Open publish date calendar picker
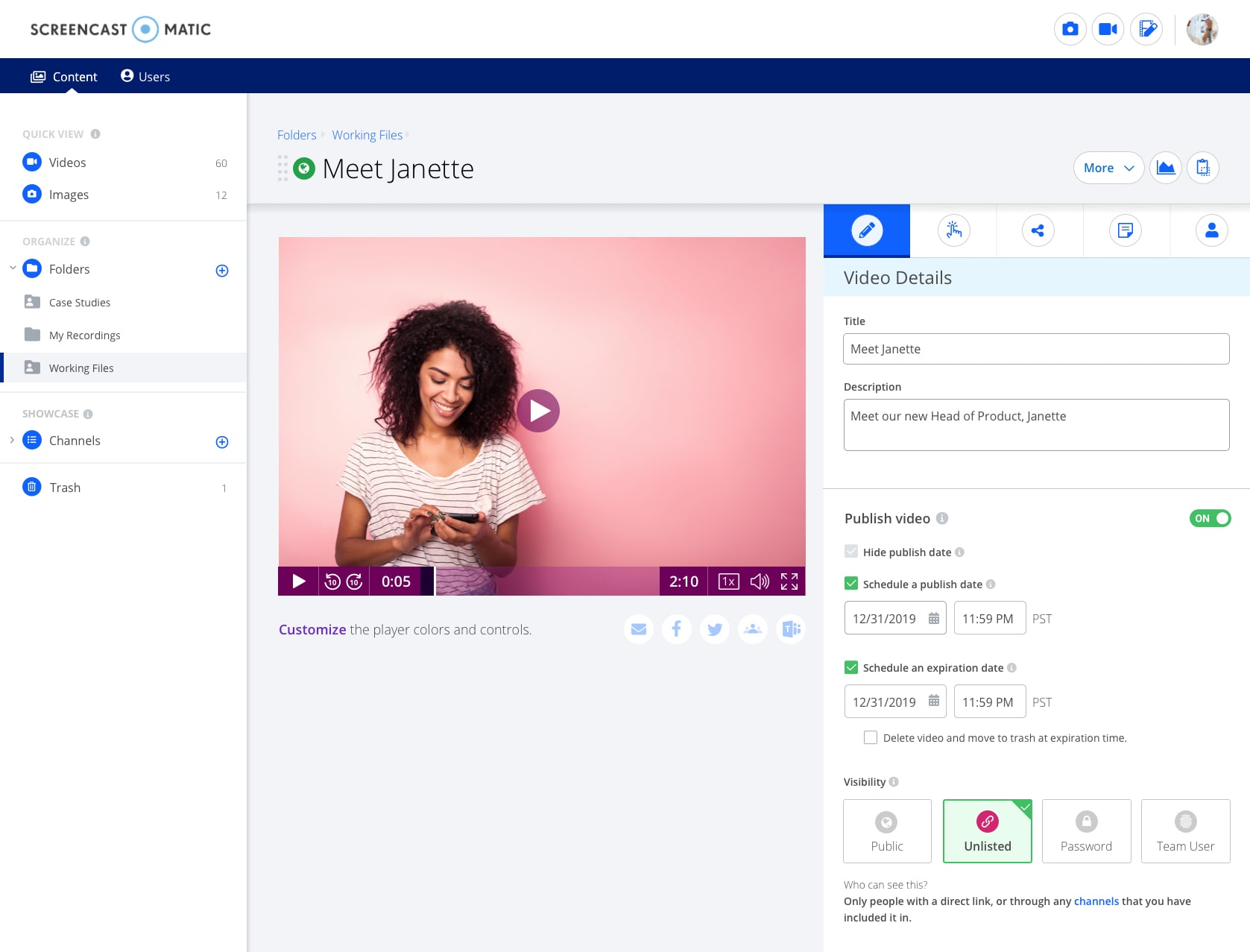This screenshot has height=952, width=1250. (934, 619)
